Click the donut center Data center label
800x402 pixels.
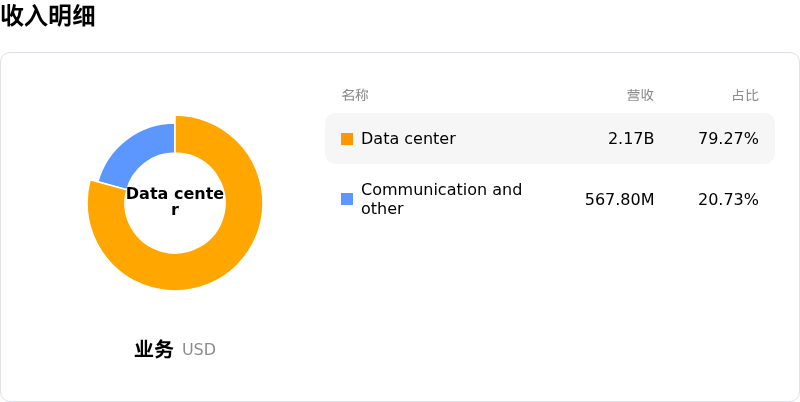pos(175,202)
